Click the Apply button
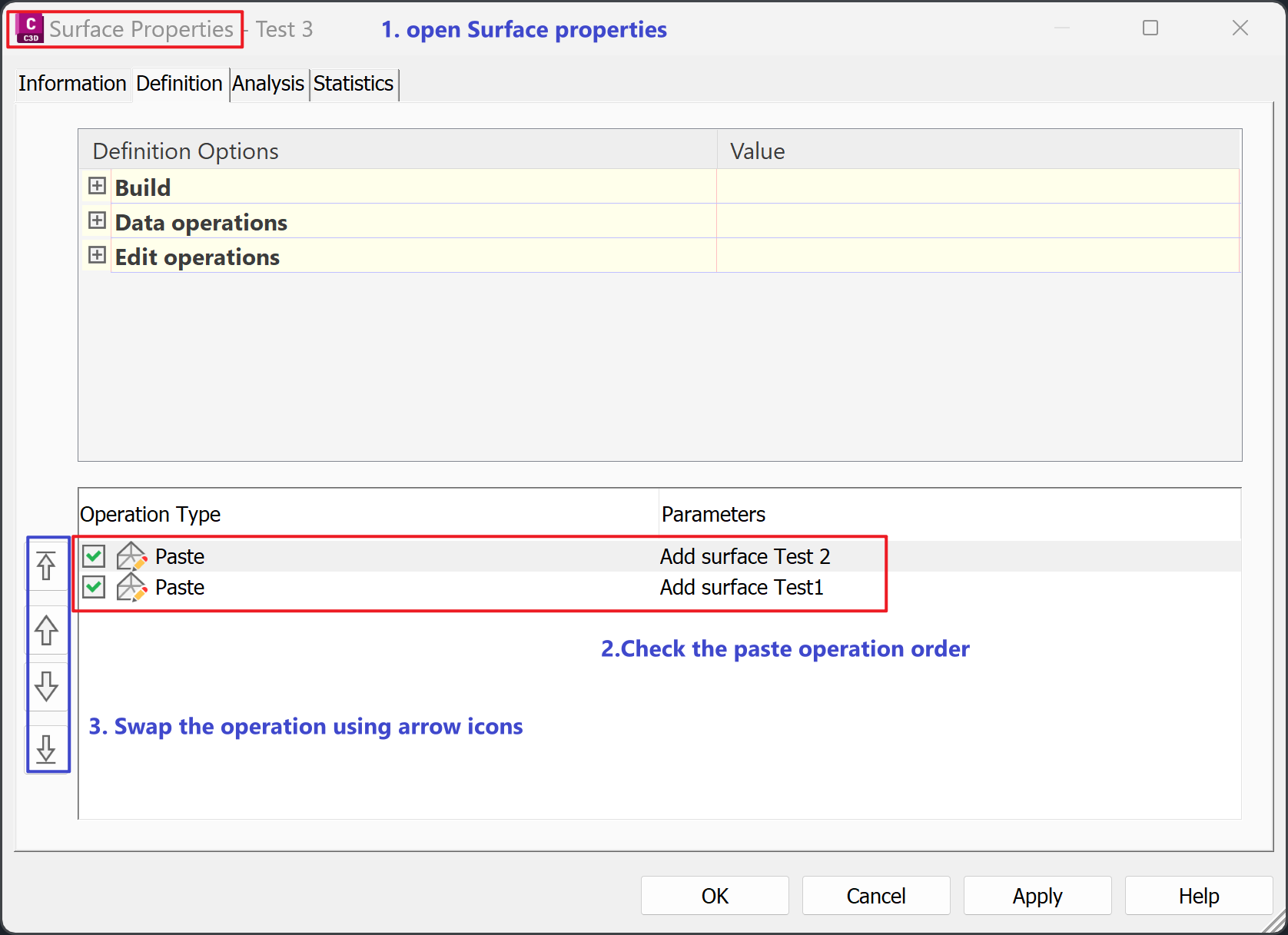 (1037, 895)
